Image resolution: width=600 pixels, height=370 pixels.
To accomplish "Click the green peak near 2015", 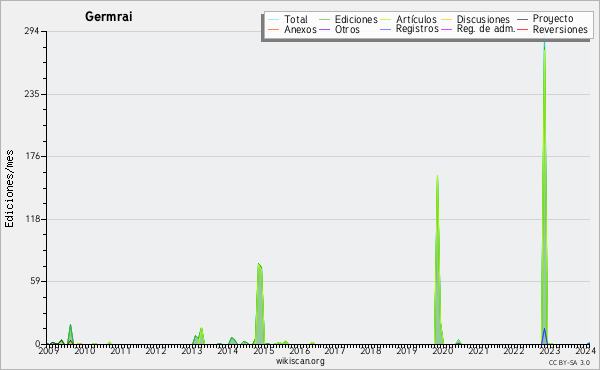I will 260,304.
